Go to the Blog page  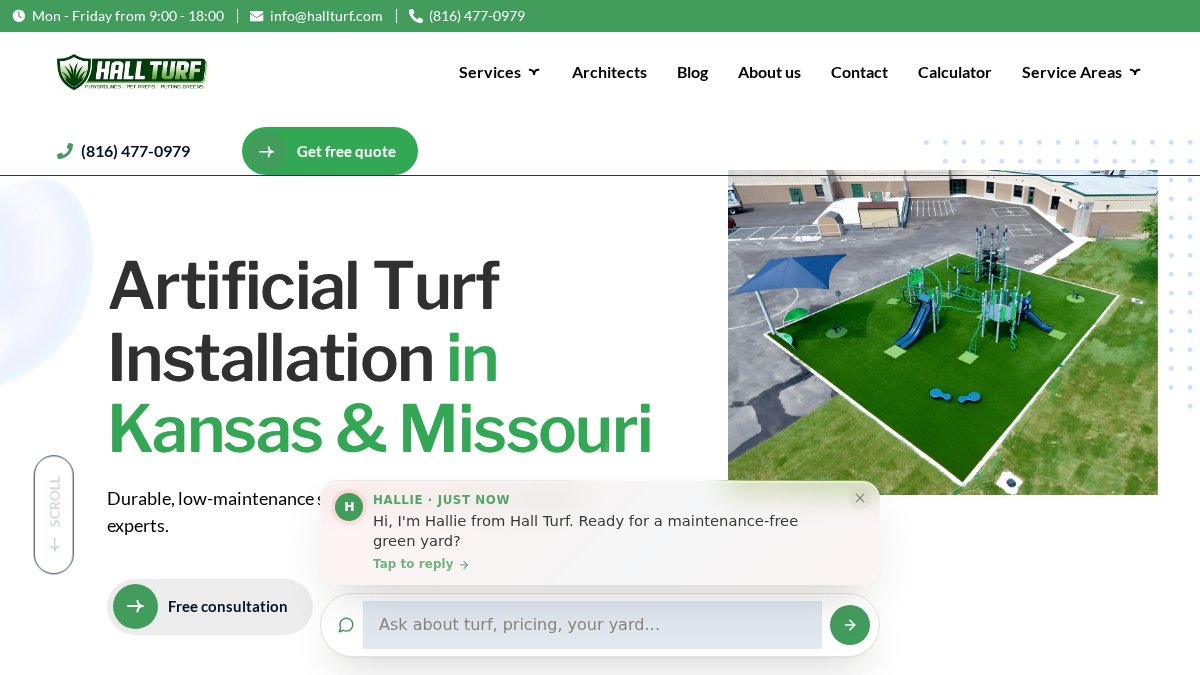tap(692, 72)
